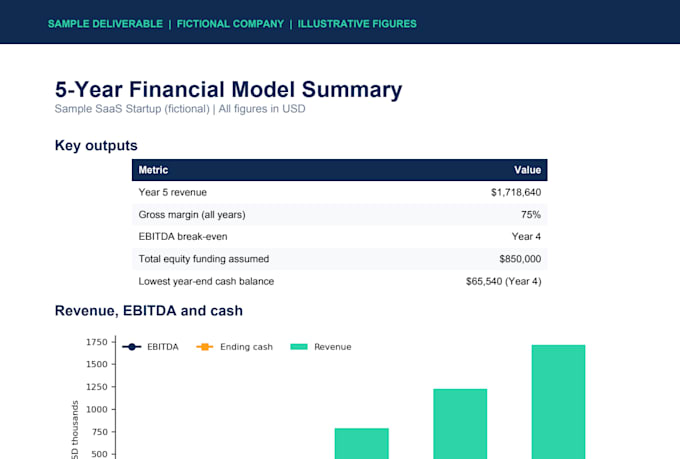The height and width of the screenshot is (459, 680).
Task: Select 'Total equity funding assumed' label
Action: pyautogui.click(x=204, y=259)
